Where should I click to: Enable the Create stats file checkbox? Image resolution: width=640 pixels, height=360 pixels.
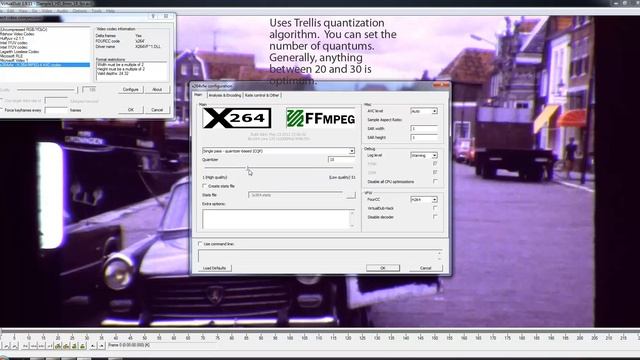coord(204,186)
